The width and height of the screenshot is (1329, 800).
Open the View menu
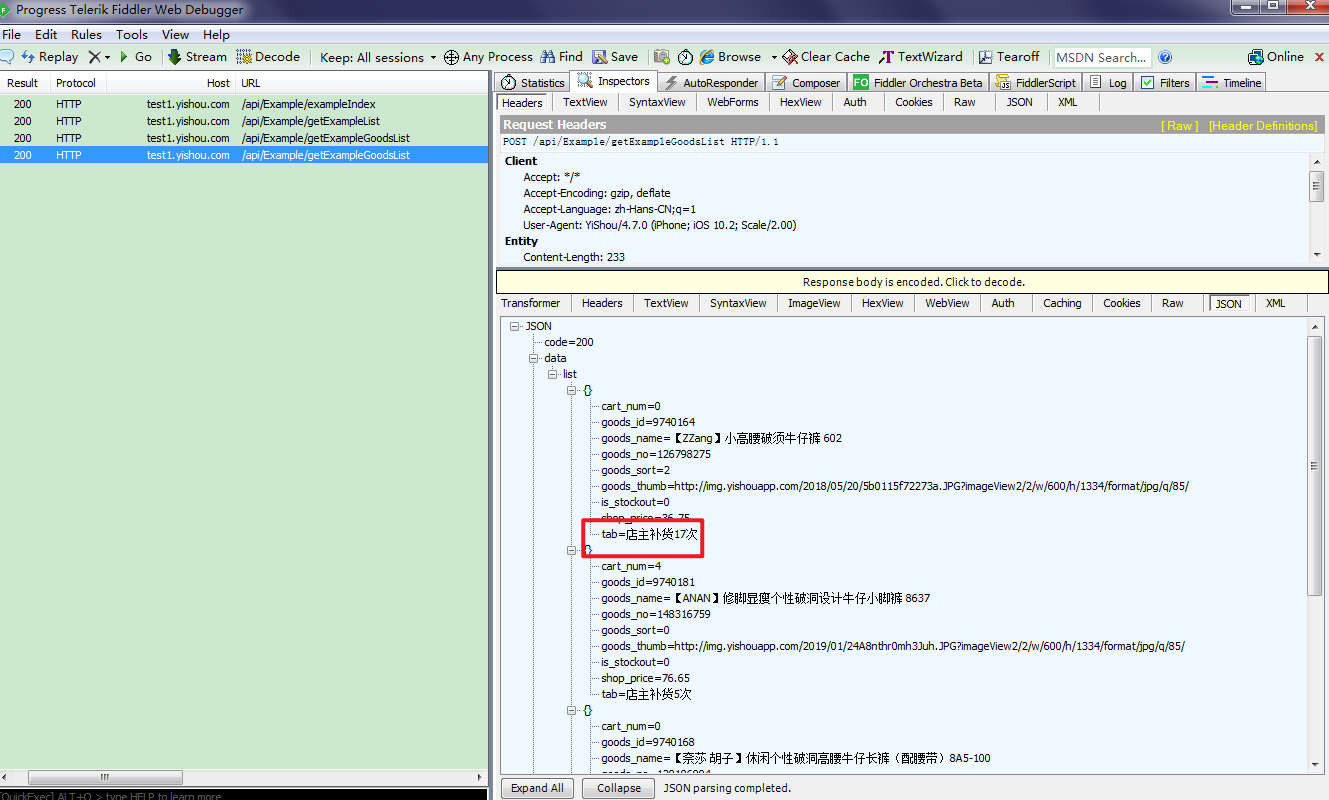[175, 35]
